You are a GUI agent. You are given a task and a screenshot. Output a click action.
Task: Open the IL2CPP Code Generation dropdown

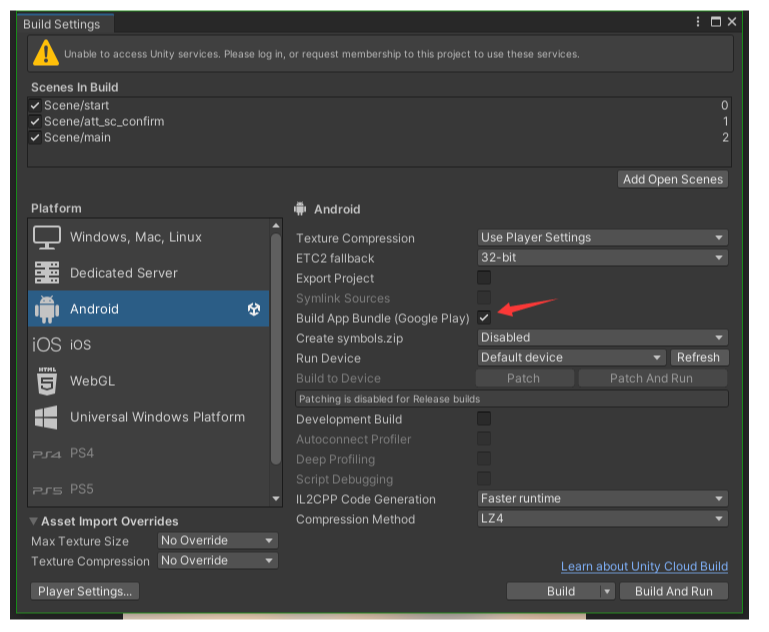603,499
